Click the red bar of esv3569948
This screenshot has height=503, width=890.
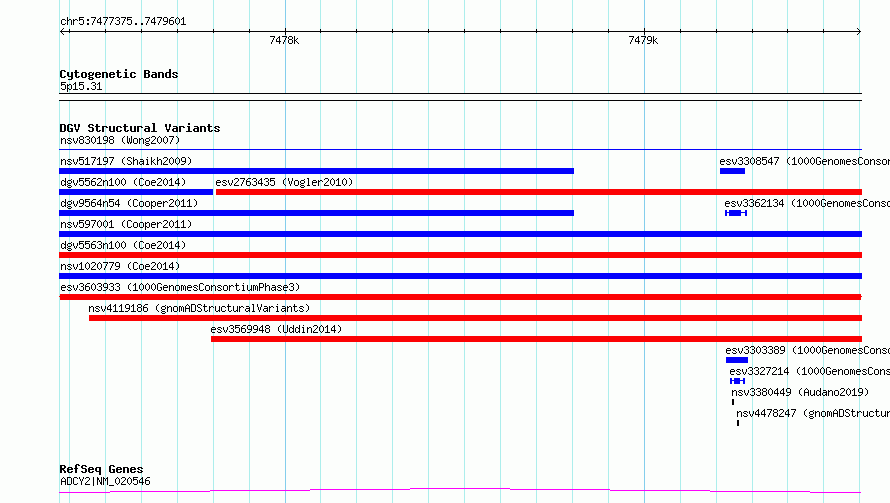point(536,339)
